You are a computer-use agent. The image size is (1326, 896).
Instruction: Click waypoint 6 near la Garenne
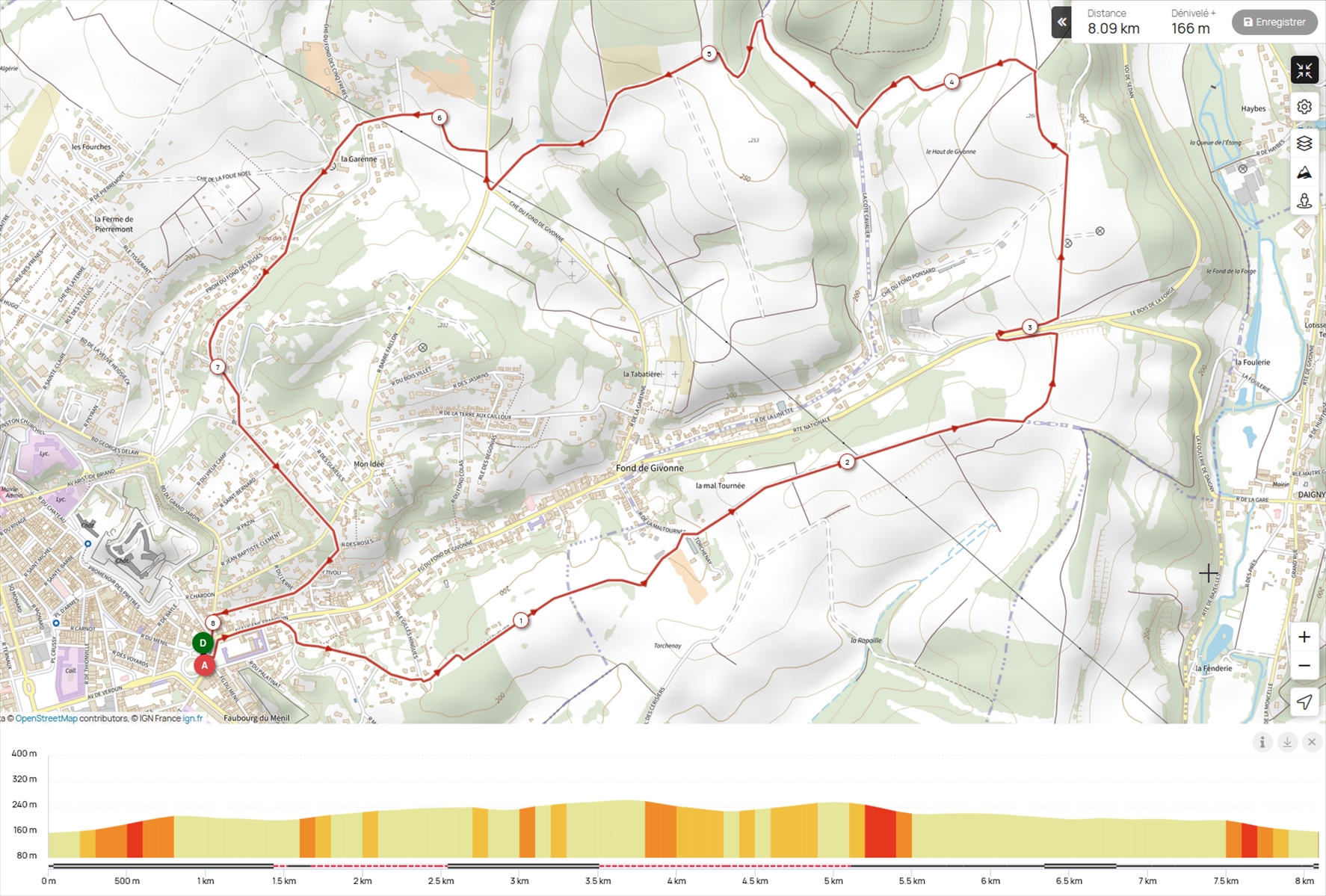click(440, 117)
